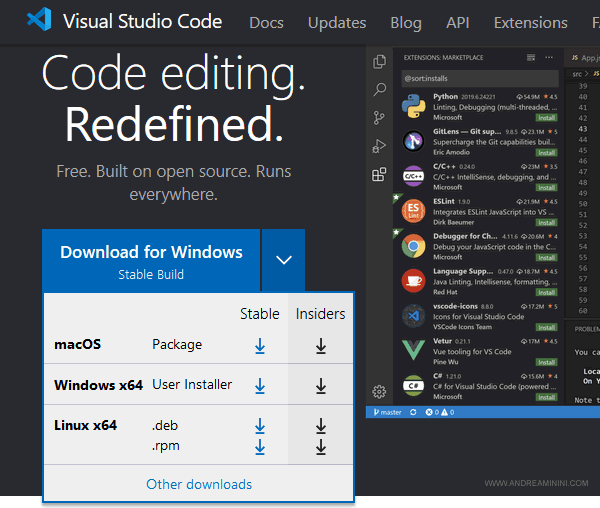Click the C/C++ extension icon
600x508 pixels.
(x=414, y=176)
